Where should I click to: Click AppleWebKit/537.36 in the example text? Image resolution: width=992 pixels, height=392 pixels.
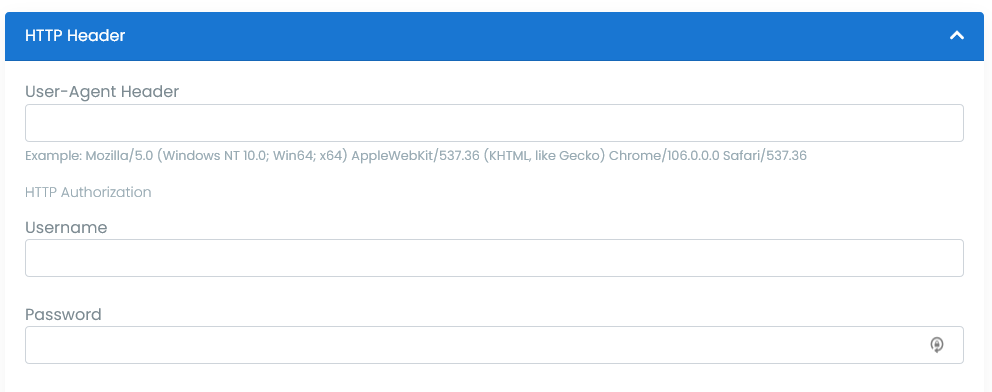(415, 156)
